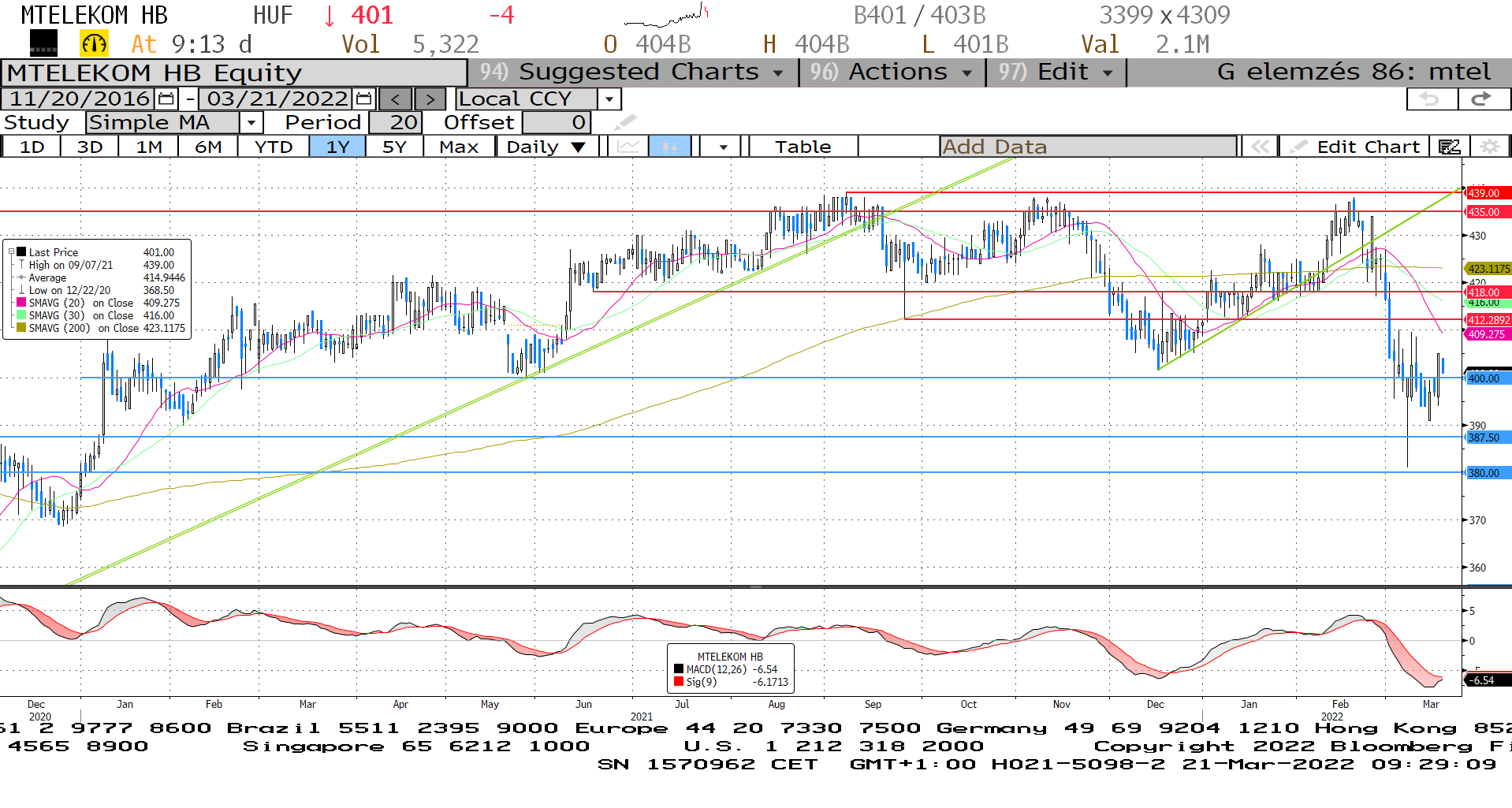Image resolution: width=1512 pixels, height=808 pixels.
Task: Collapse the price legend using its tree icon
Action: (12, 252)
